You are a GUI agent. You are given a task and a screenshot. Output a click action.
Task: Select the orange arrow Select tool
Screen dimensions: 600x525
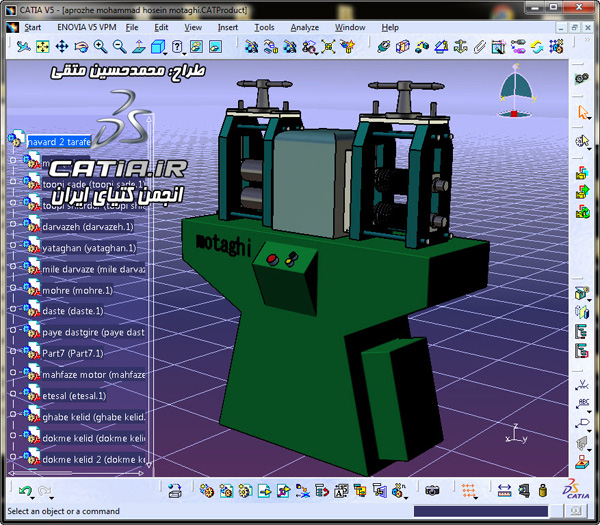pos(582,112)
